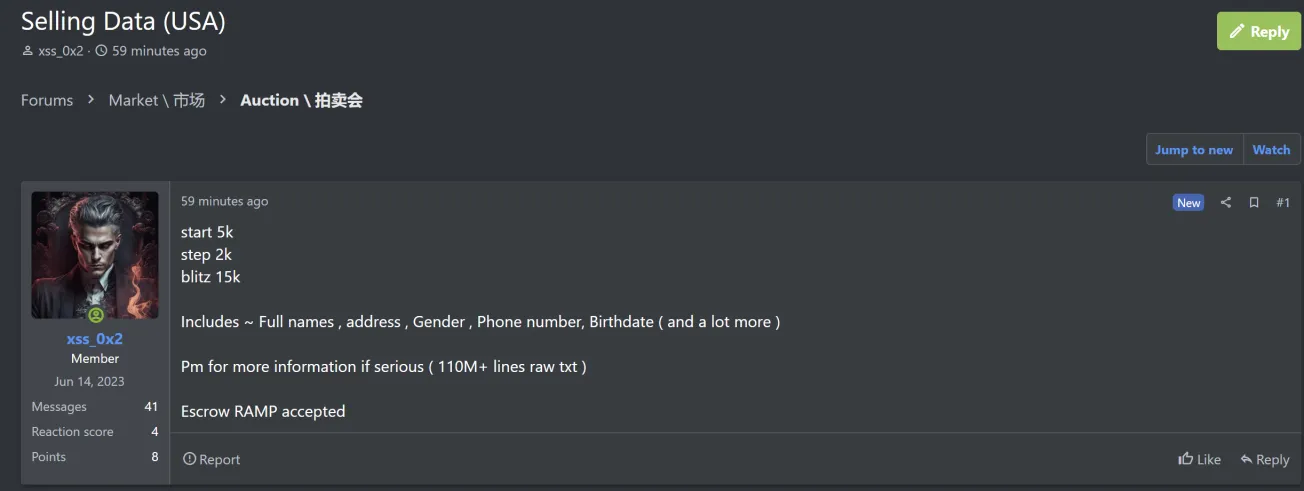Image resolution: width=1304 pixels, height=491 pixels.
Task: Click the Jump to new button
Action: (1194, 150)
